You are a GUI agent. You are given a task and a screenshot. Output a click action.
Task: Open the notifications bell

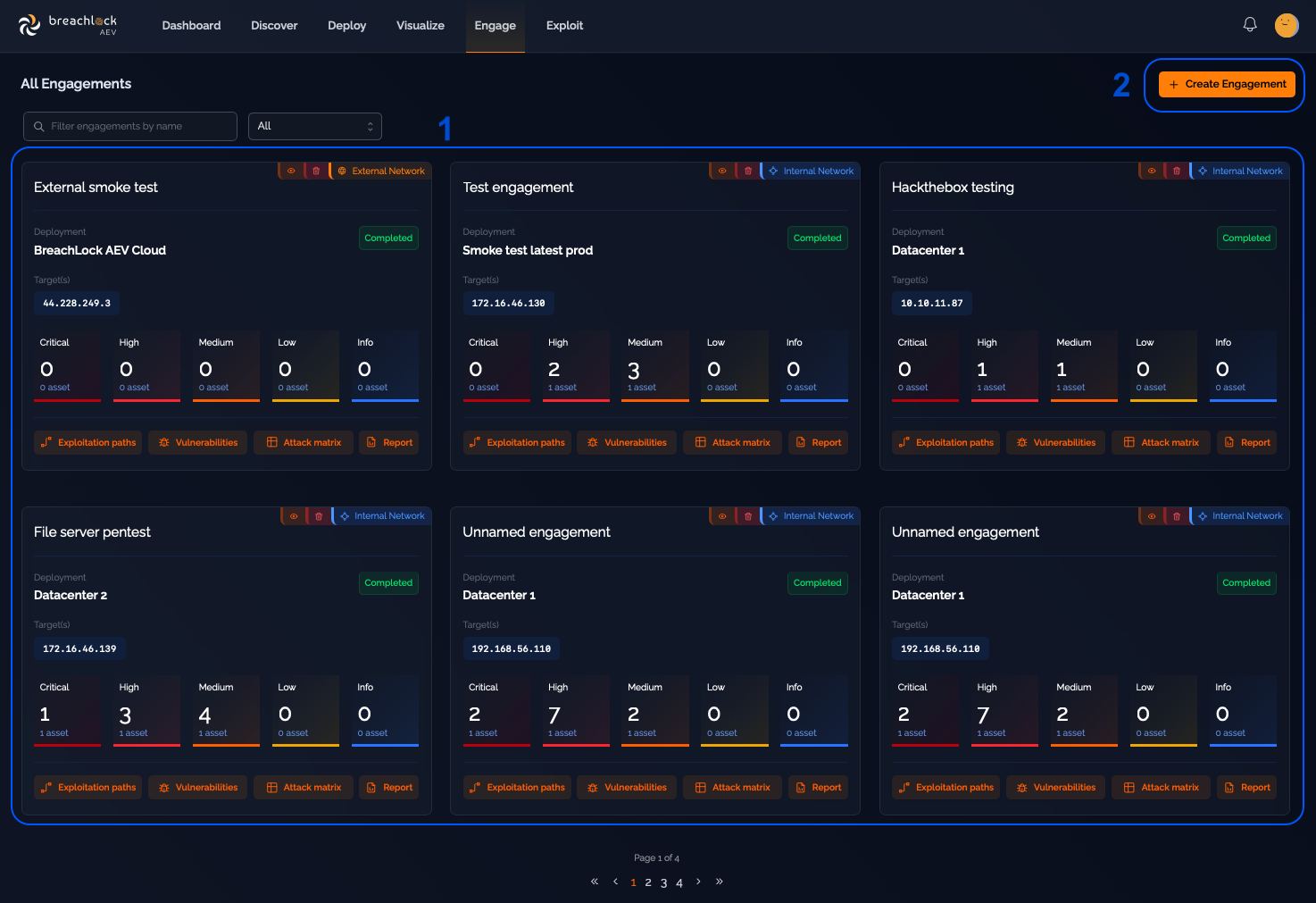click(x=1250, y=25)
